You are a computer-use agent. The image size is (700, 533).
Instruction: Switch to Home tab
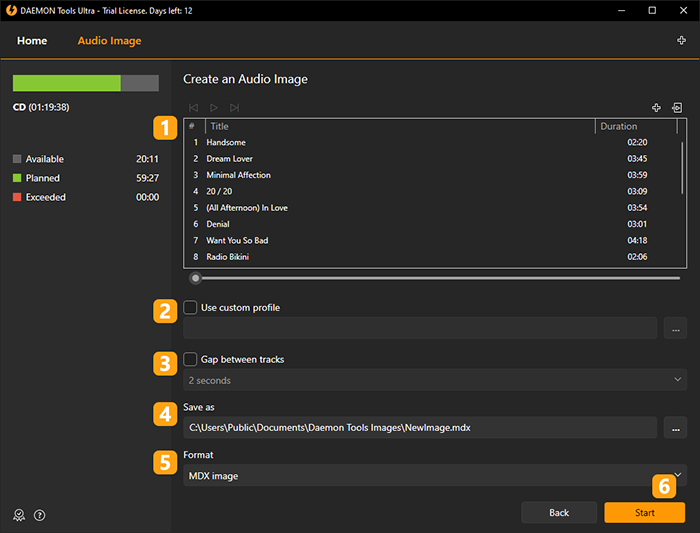[x=32, y=41]
